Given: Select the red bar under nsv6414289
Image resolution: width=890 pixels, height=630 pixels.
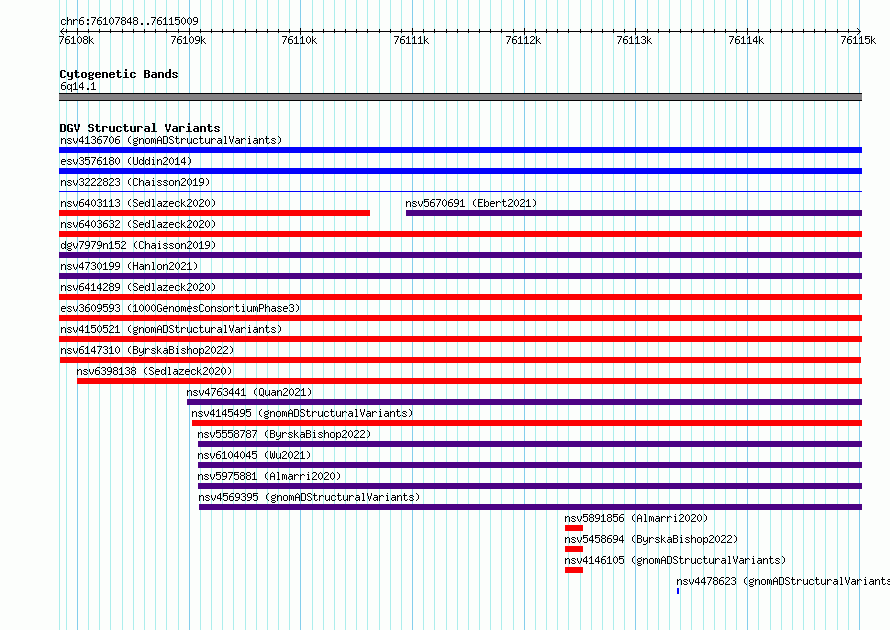Looking at the screenshot, I should 460,297.
